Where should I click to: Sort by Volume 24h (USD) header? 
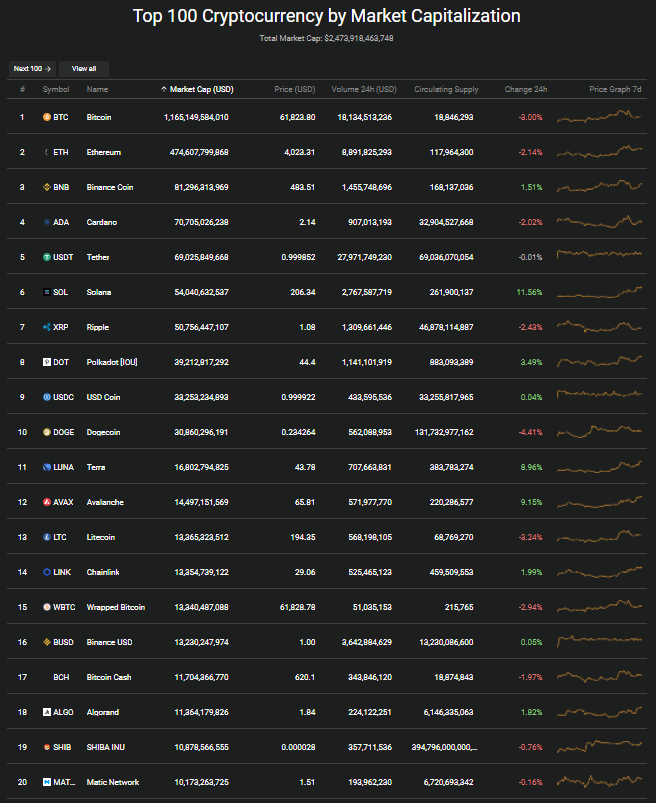[x=364, y=89]
